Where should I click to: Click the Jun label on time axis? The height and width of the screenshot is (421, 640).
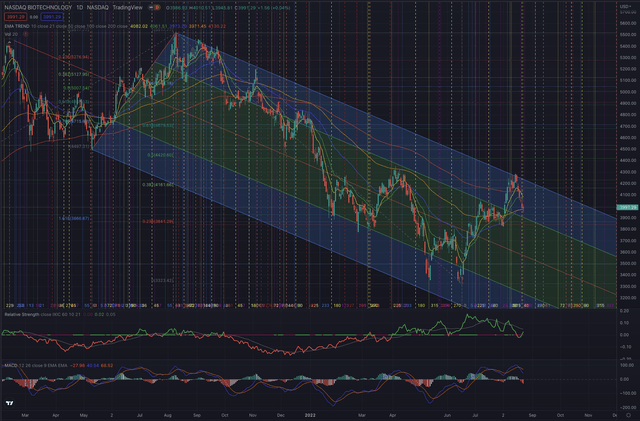(x=447, y=415)
